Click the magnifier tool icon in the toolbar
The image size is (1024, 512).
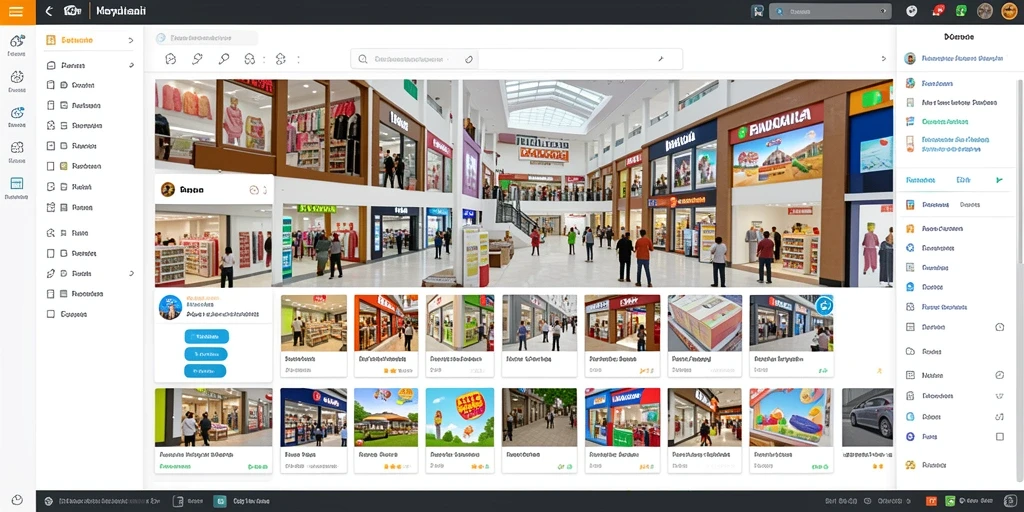click(223, 59)
